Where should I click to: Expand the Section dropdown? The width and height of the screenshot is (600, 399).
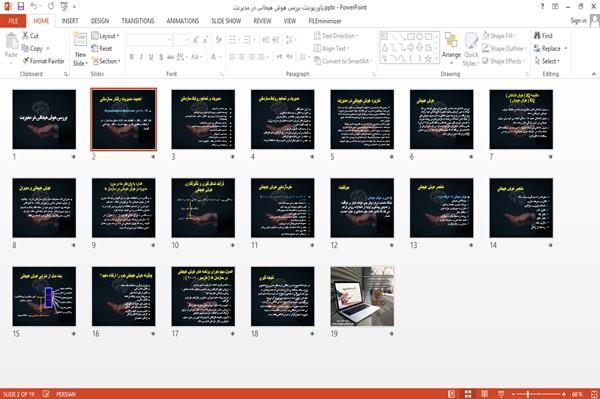point(106,61)
